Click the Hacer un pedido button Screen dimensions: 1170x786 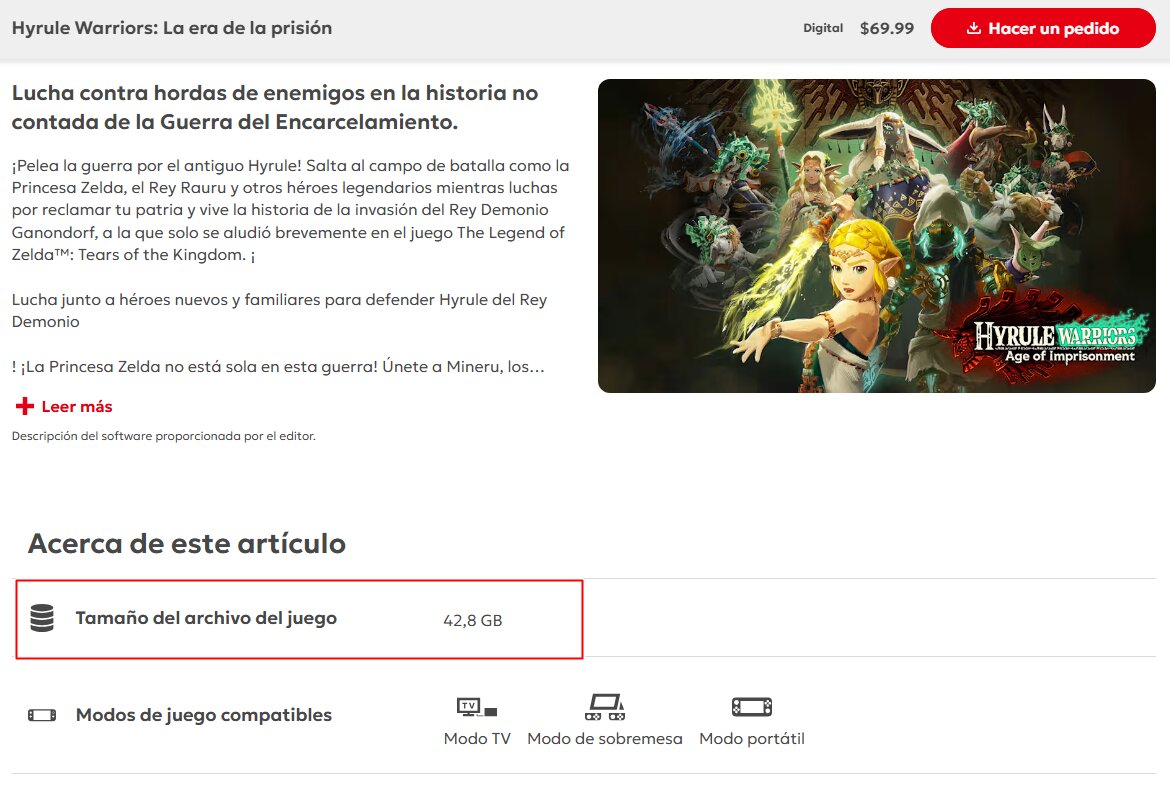(1042, 28)
